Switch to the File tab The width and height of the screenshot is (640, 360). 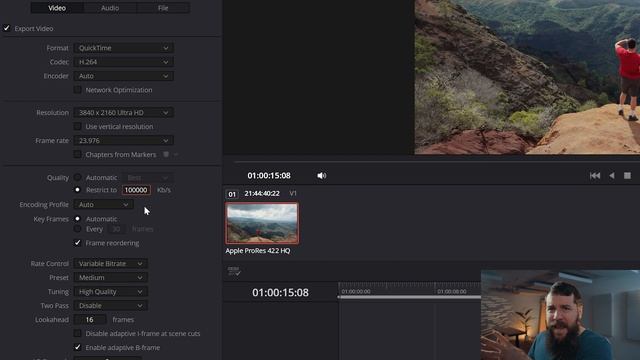[x=163, y=8]
